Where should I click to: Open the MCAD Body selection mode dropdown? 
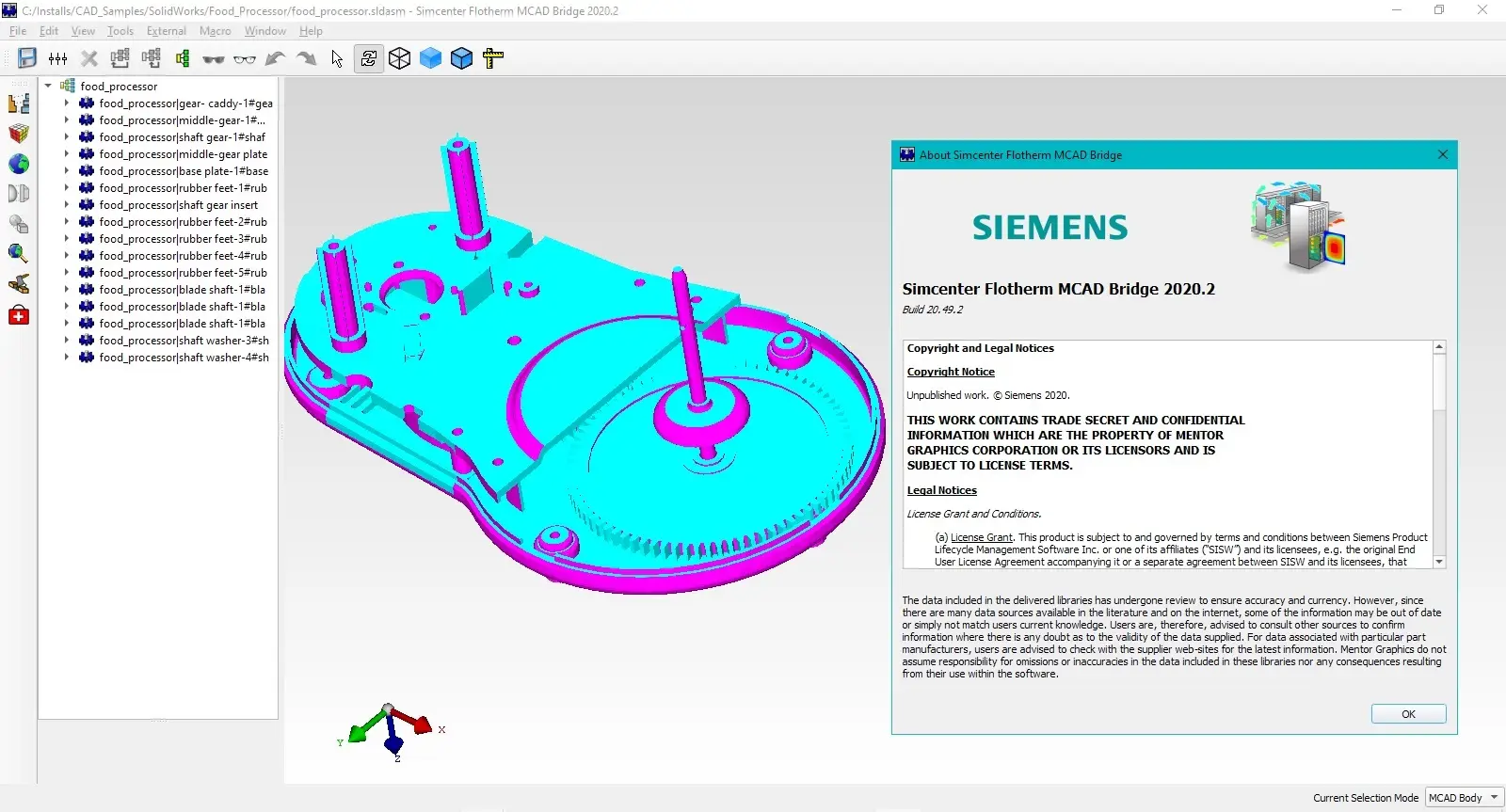point(1465,798)
